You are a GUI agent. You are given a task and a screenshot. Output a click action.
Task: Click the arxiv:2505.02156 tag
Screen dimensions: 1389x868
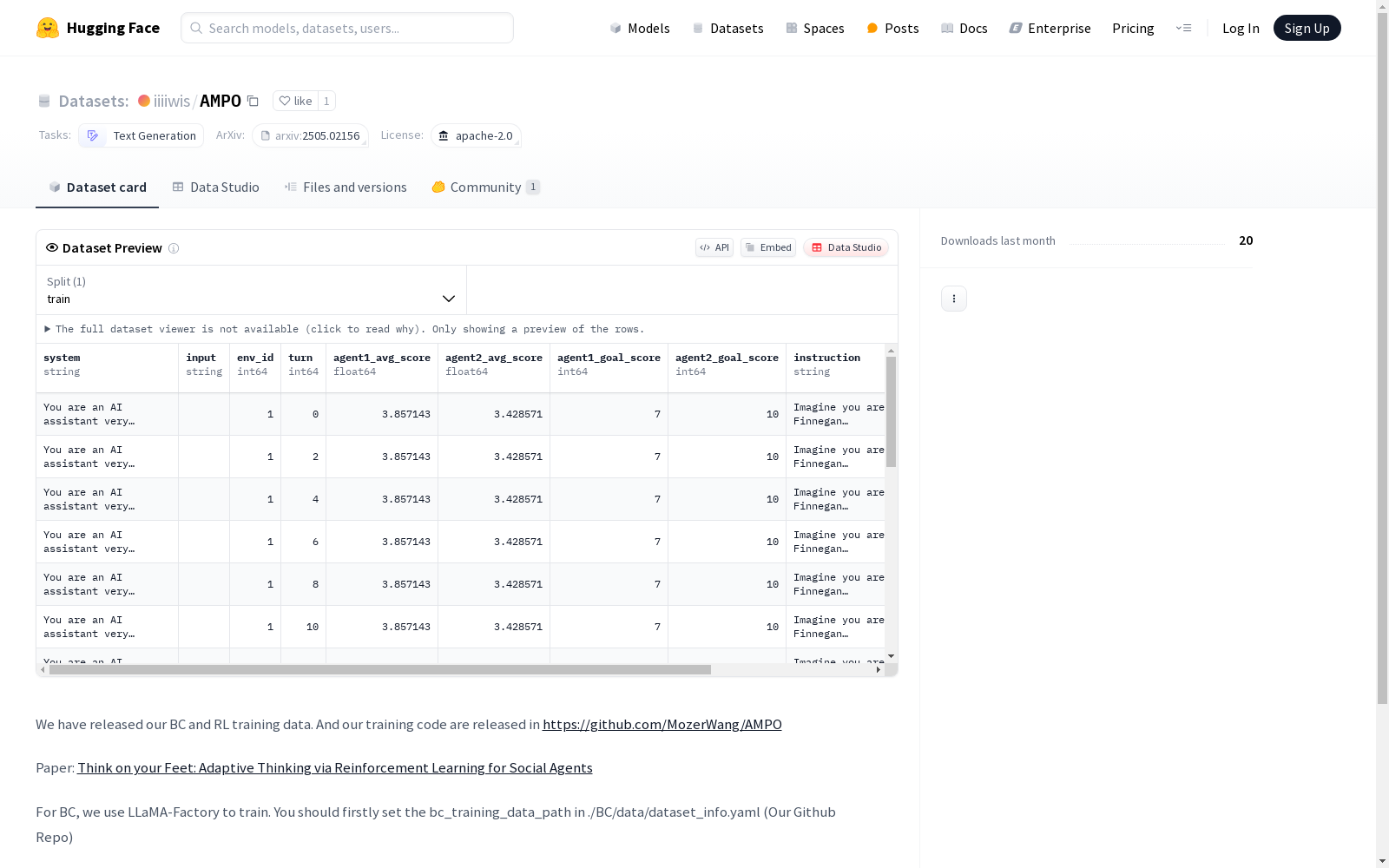click(310, 135)
